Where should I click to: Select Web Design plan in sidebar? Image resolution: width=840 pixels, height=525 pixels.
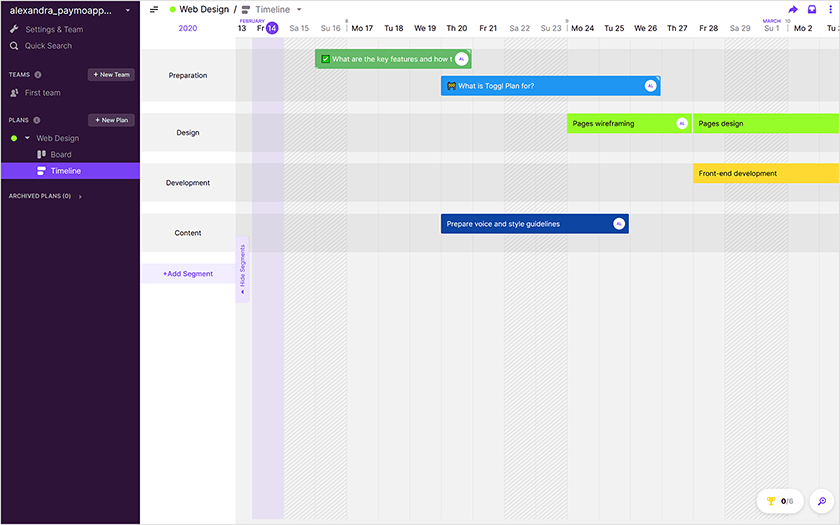[57, 138]
